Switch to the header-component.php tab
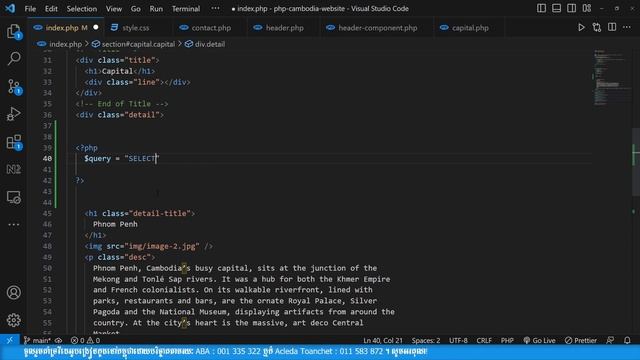This screenshot has width=640, height=360. [x=378, y=28]
